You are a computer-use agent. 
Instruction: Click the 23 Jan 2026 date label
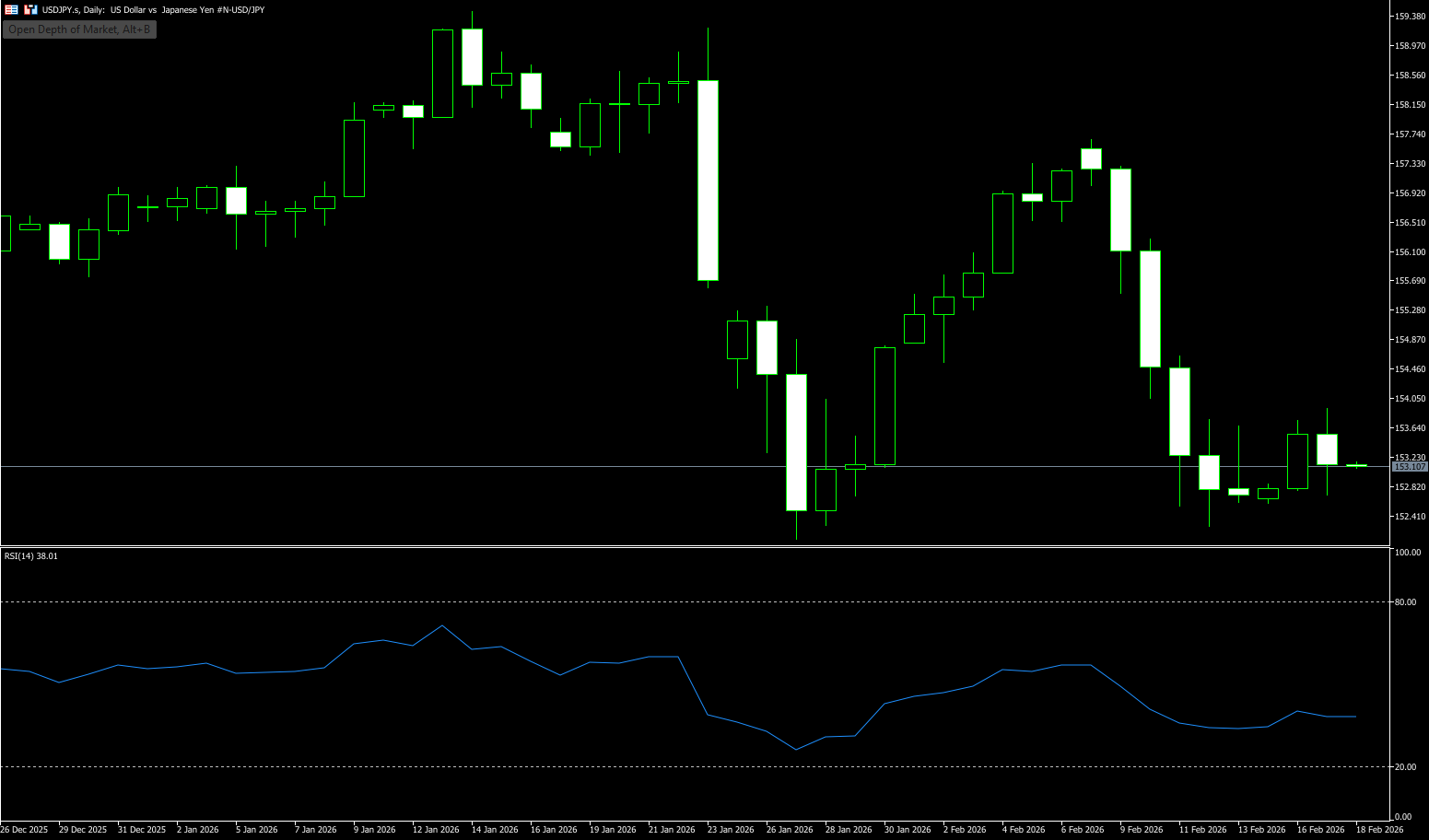point(730,830)
